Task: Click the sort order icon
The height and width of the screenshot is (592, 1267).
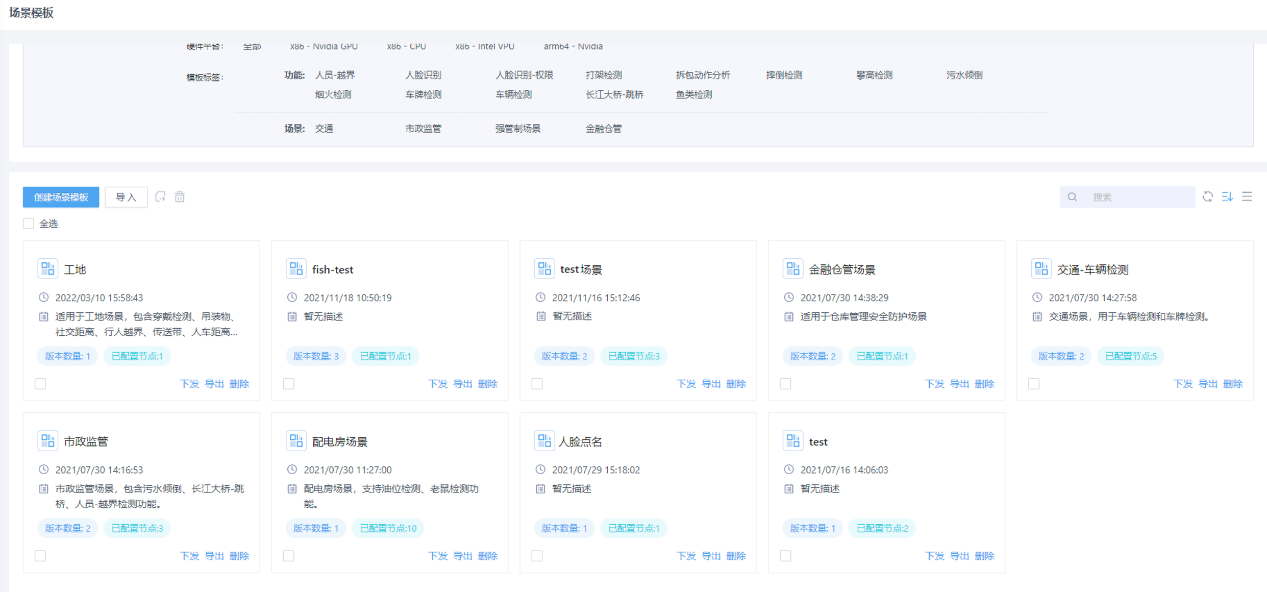Action: coord(1227,197)
